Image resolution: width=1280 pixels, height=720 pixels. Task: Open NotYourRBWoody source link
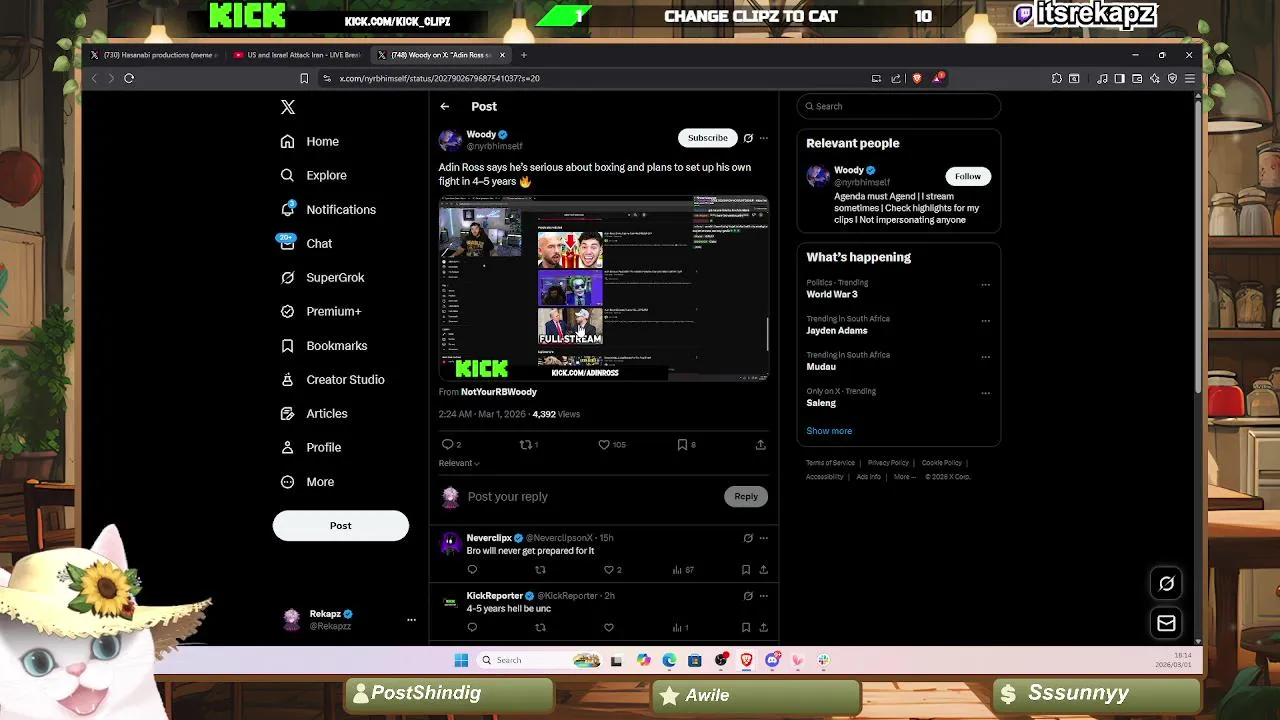pyautogui.click(x=498, y=392)
